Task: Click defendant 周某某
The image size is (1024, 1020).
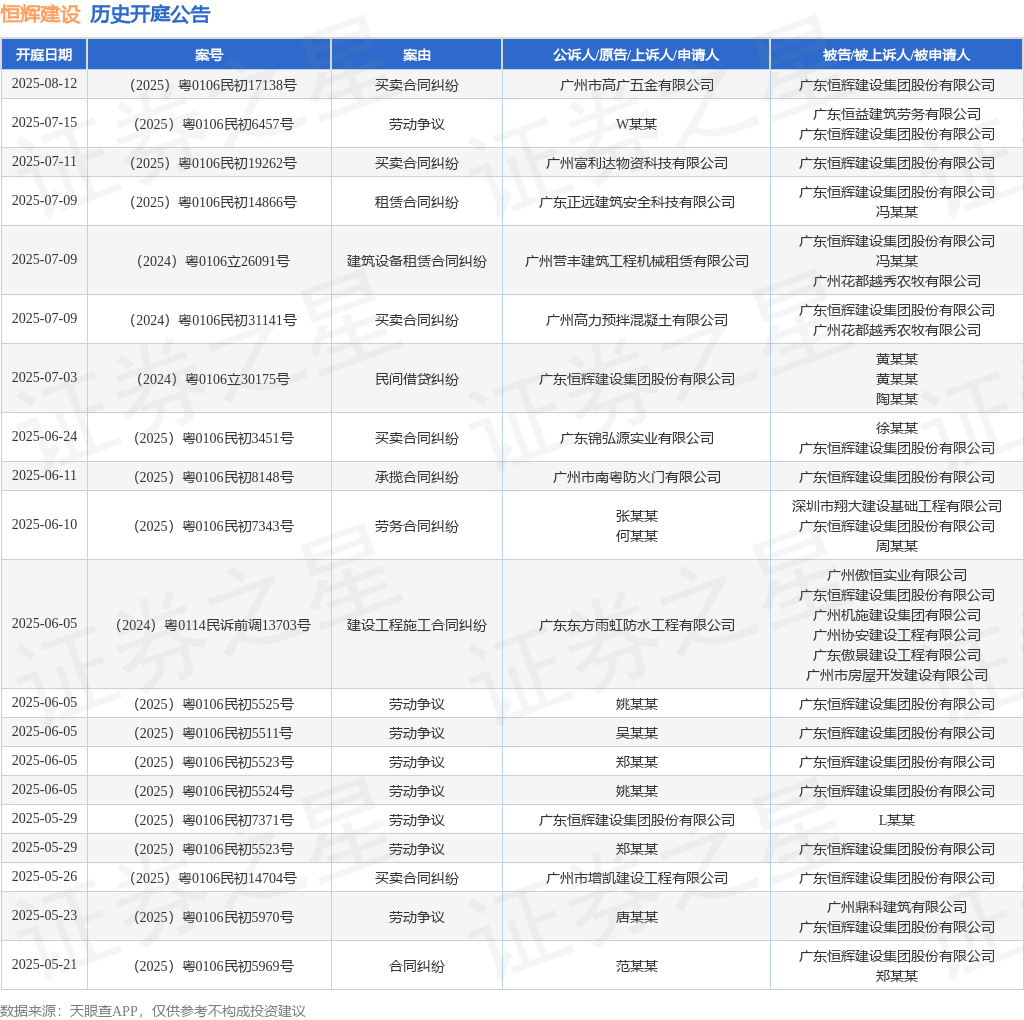Action: point(897,546)
